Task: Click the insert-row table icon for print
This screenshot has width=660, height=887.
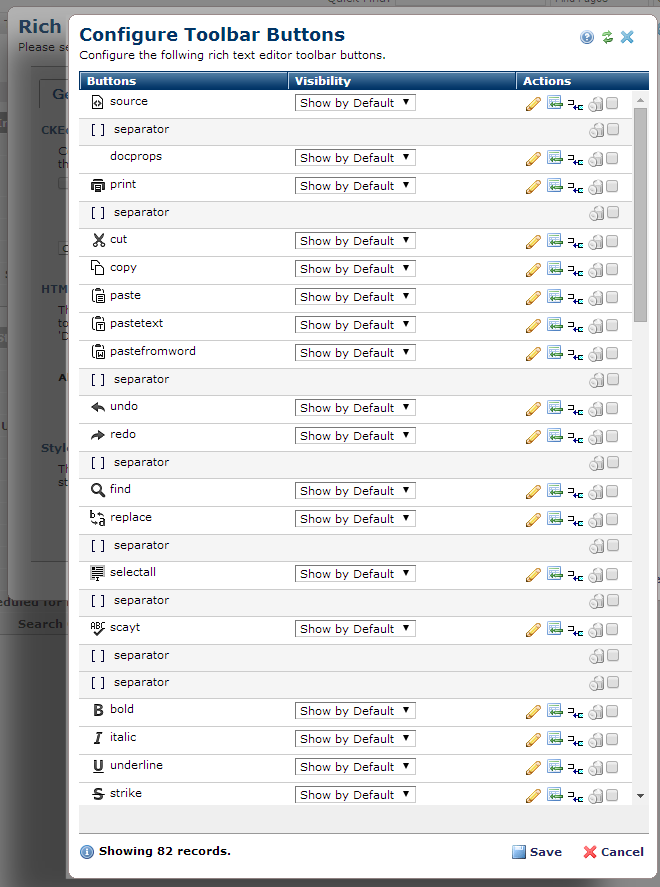Action: click(x=554, y=186)
